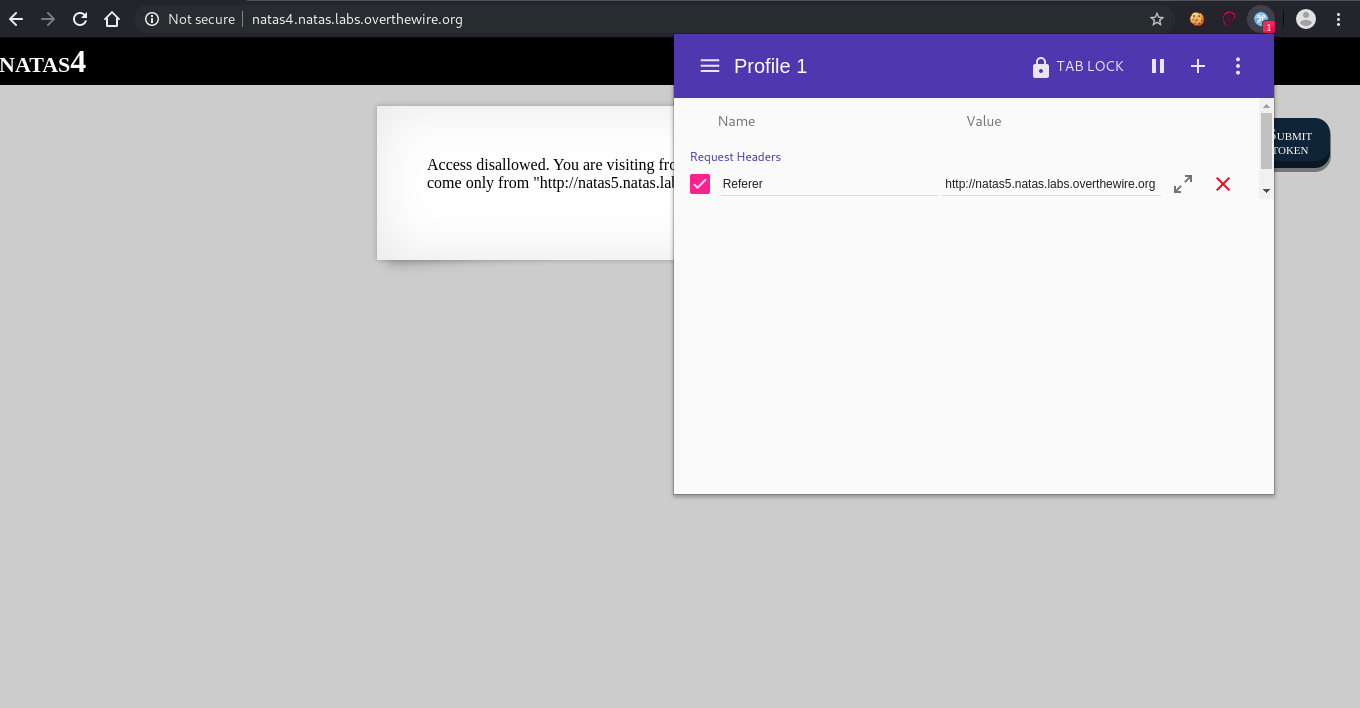Uncheck the Referer header checkbox
The height and width of the screenshot is (708, 1360).
pyautogui.click(x=700, y=184)
